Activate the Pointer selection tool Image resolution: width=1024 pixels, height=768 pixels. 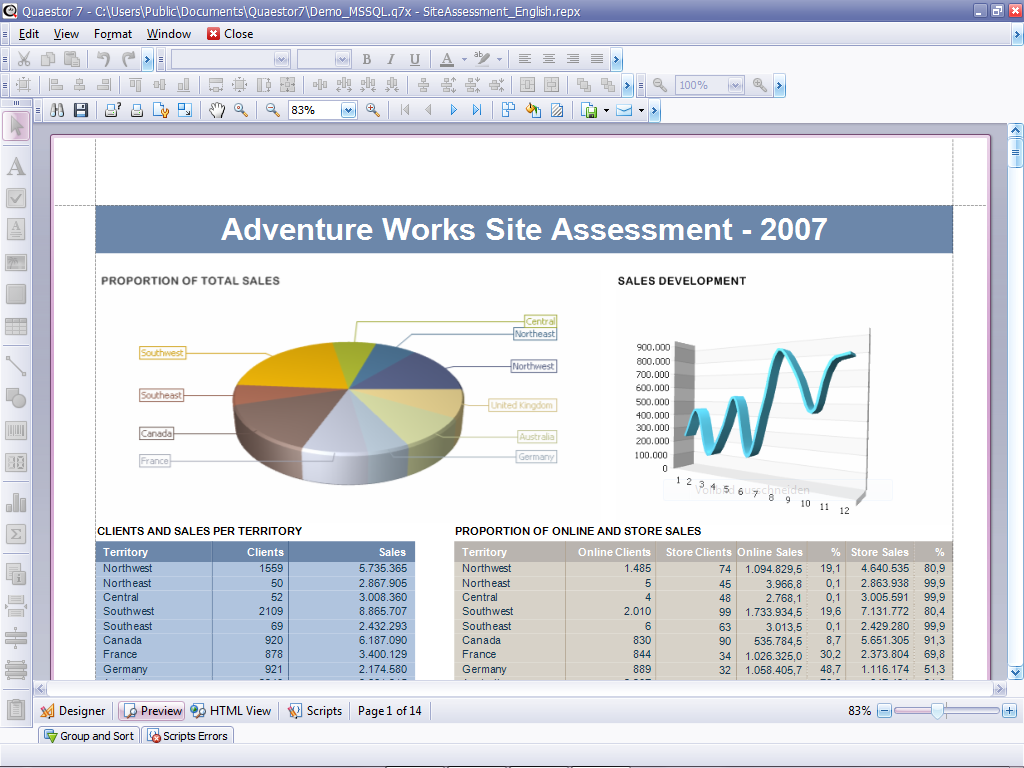point(16,126)
